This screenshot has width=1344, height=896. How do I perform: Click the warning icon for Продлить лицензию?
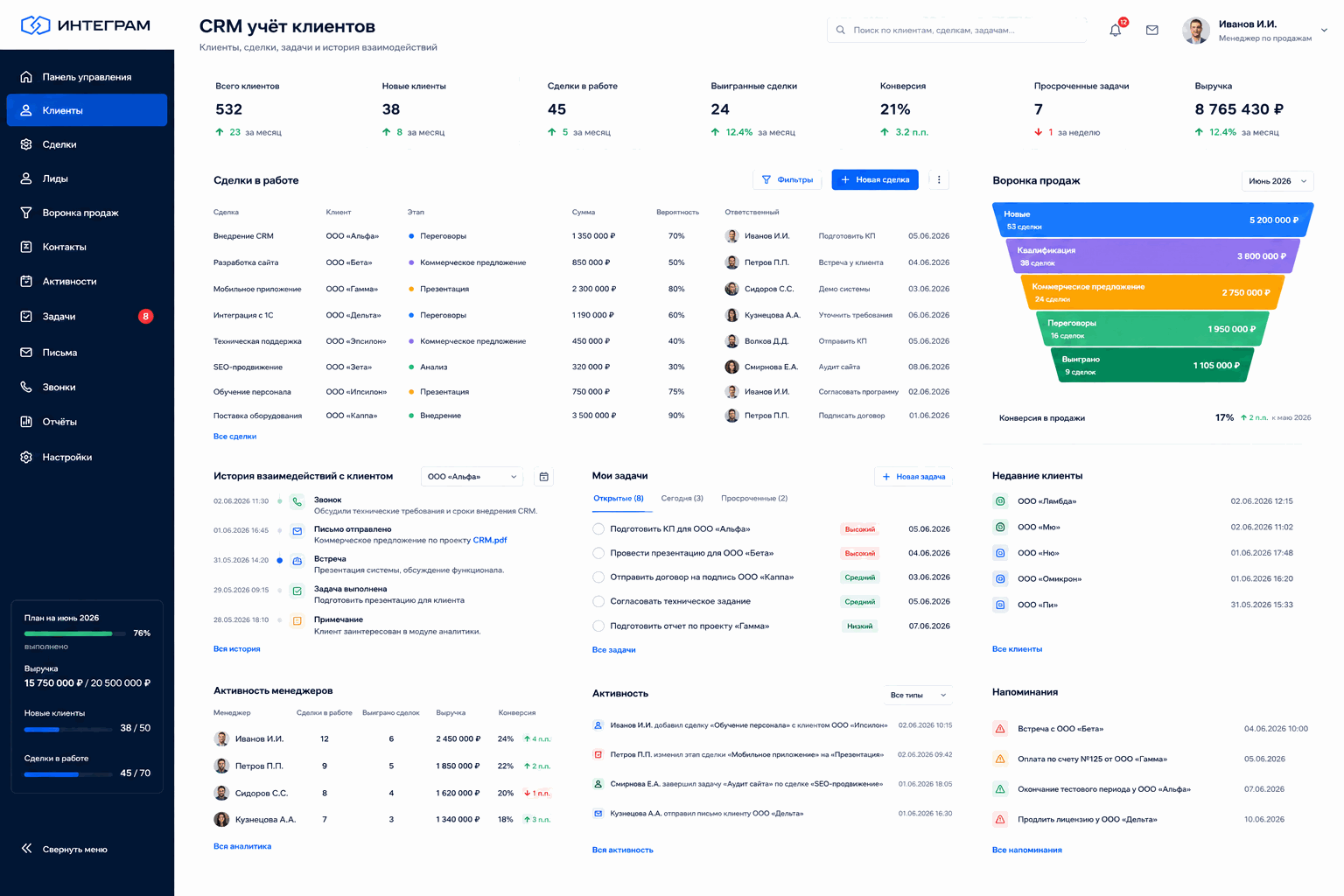pos(1000,819)
